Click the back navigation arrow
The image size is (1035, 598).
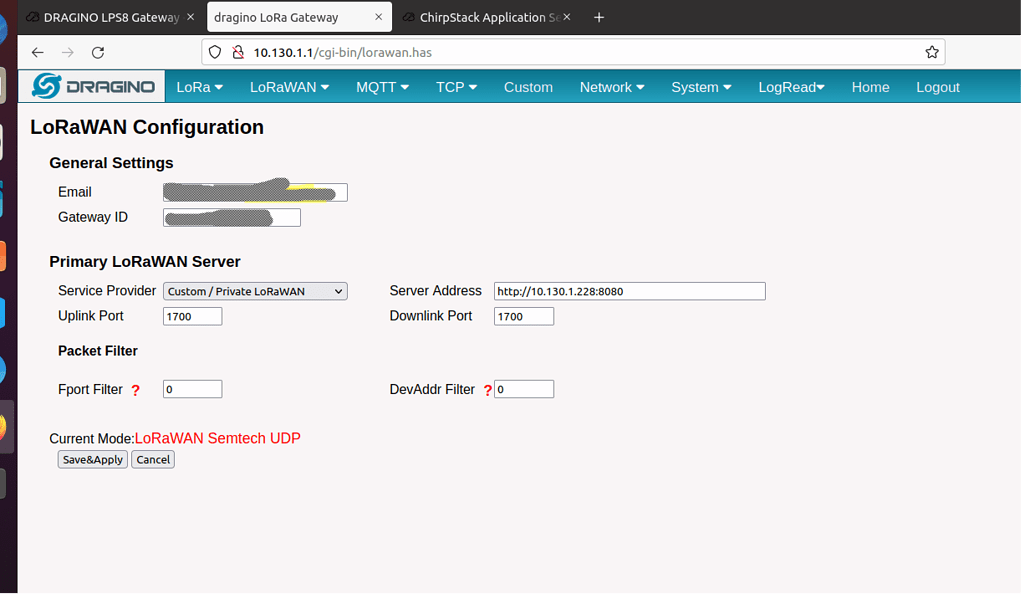tap(37, 52)
